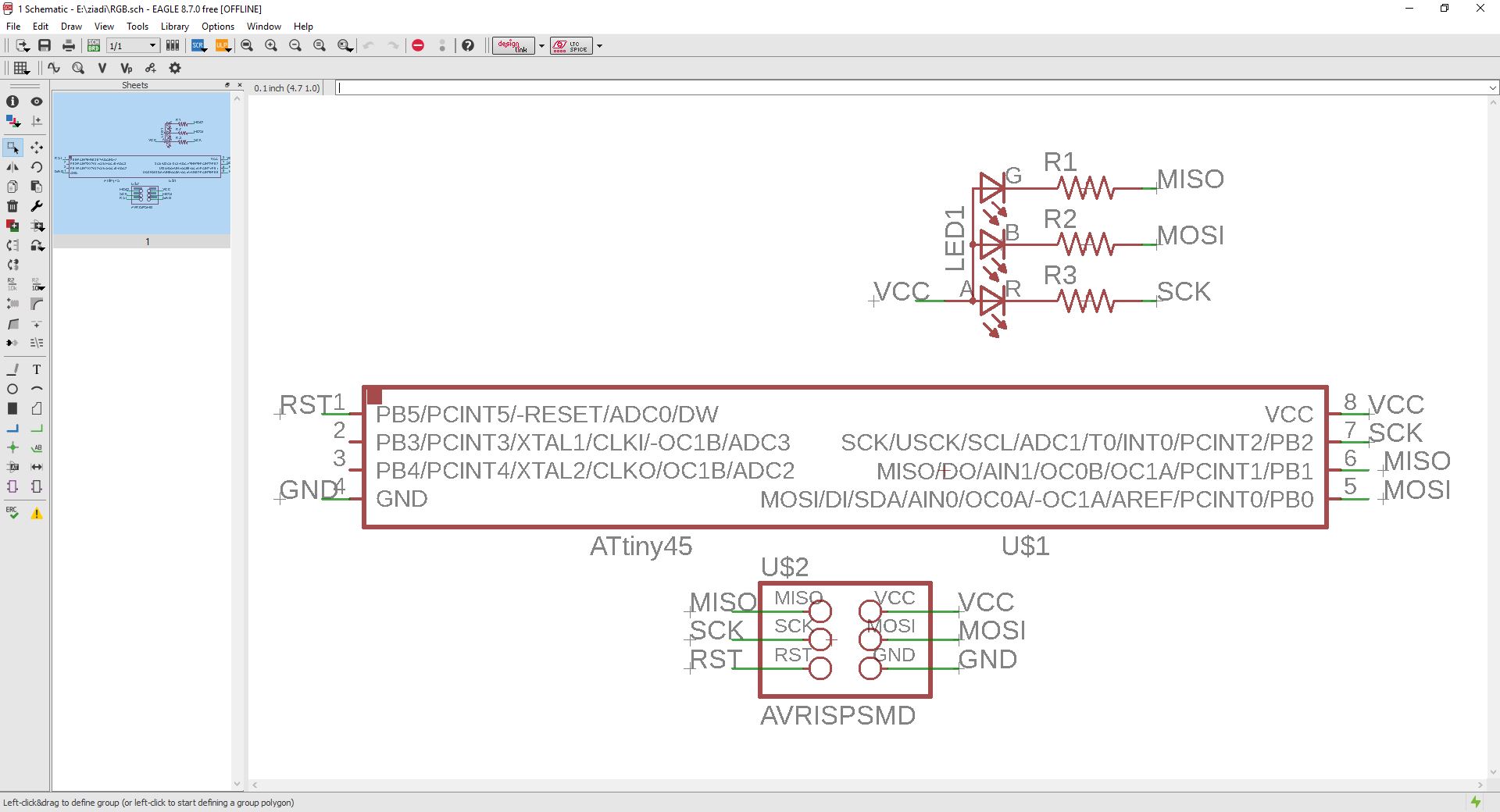The width and height of the screenshot is (1500, 812).
Task: Open the ULP user program dropdown
Action: coord(223,45)
